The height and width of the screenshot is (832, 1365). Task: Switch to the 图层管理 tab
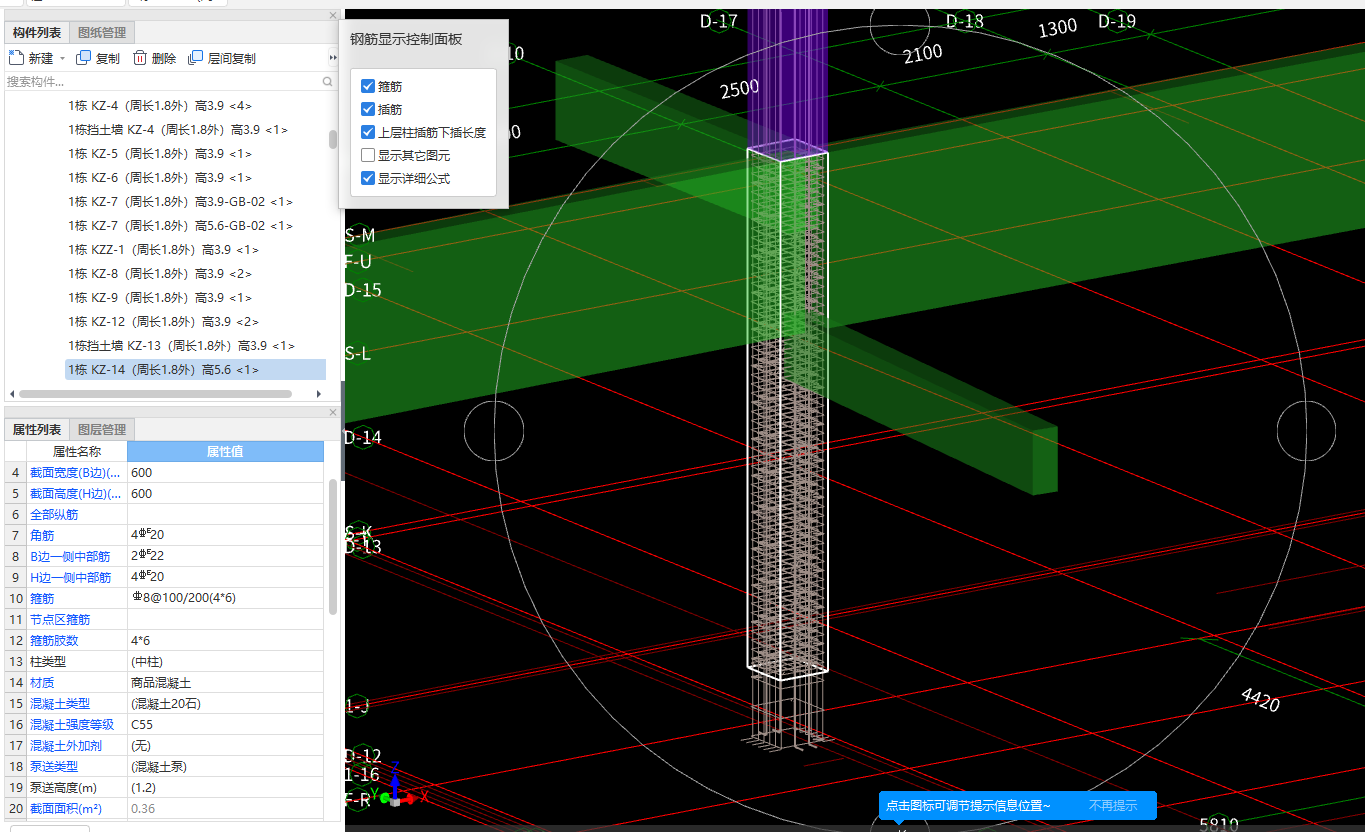[x=101, y=430]
